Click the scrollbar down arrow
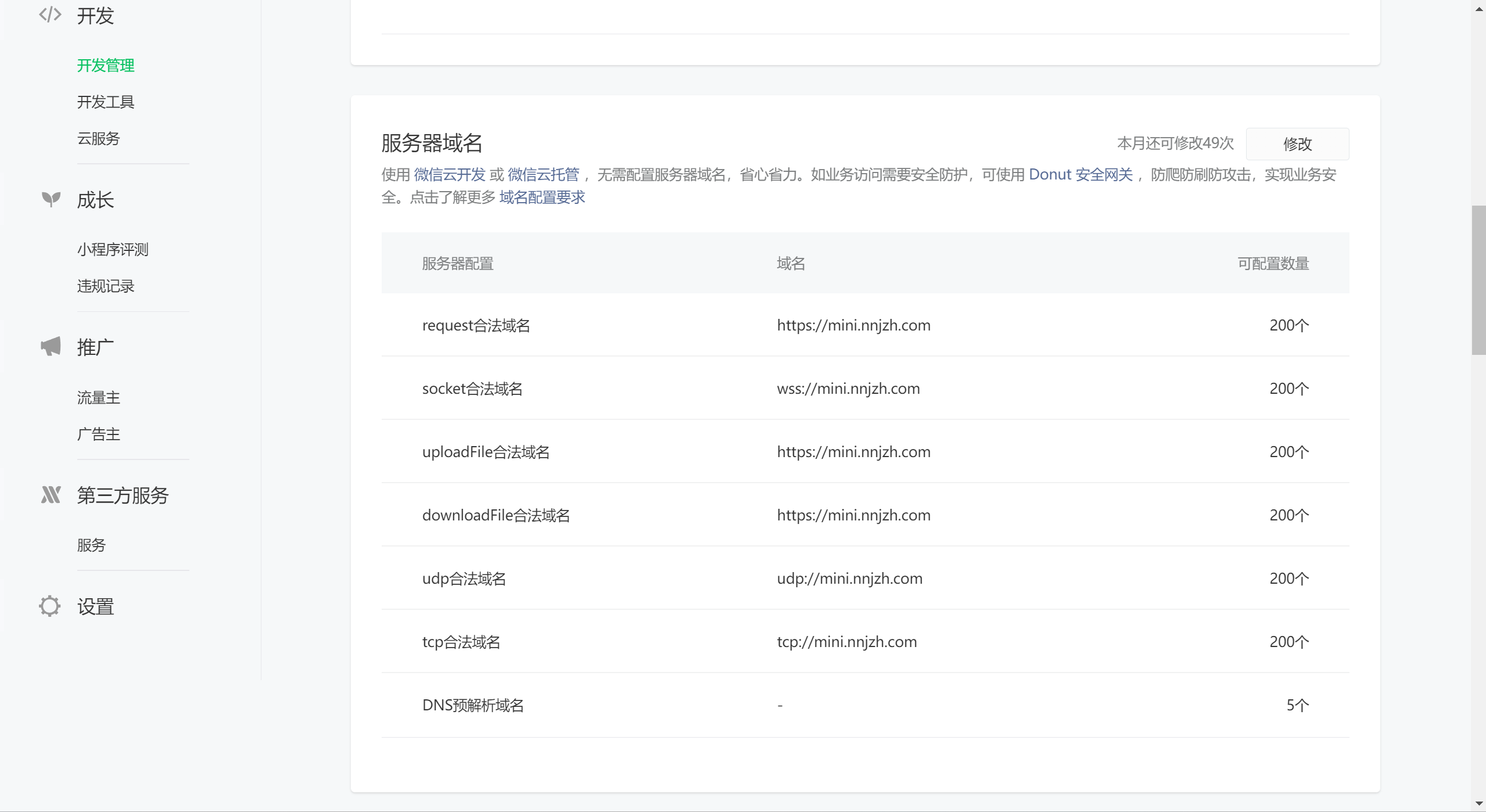Viewport: 1486px width, 812px height. (x=1478, y=804)
